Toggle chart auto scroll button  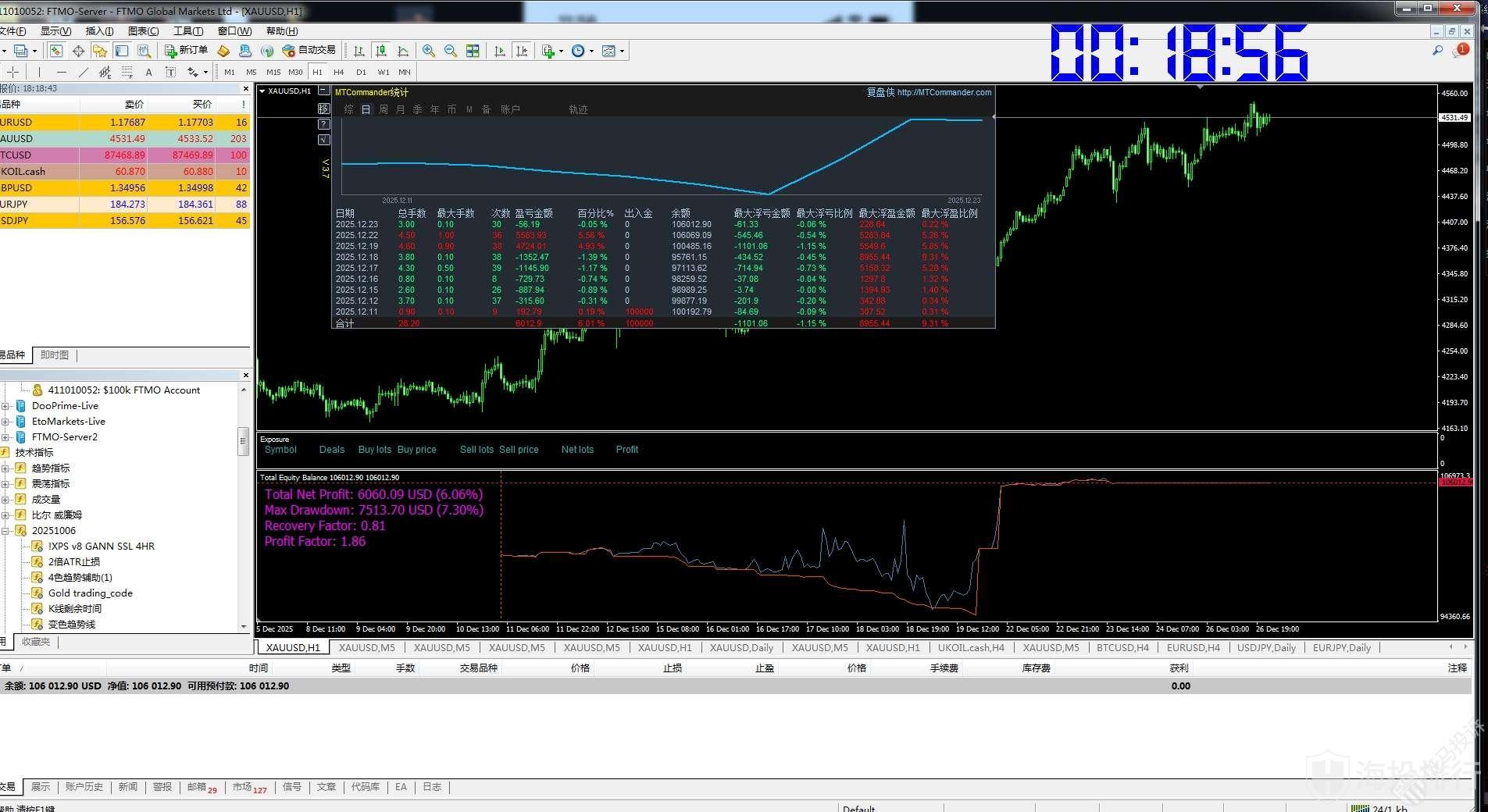(x=500, y=51)
